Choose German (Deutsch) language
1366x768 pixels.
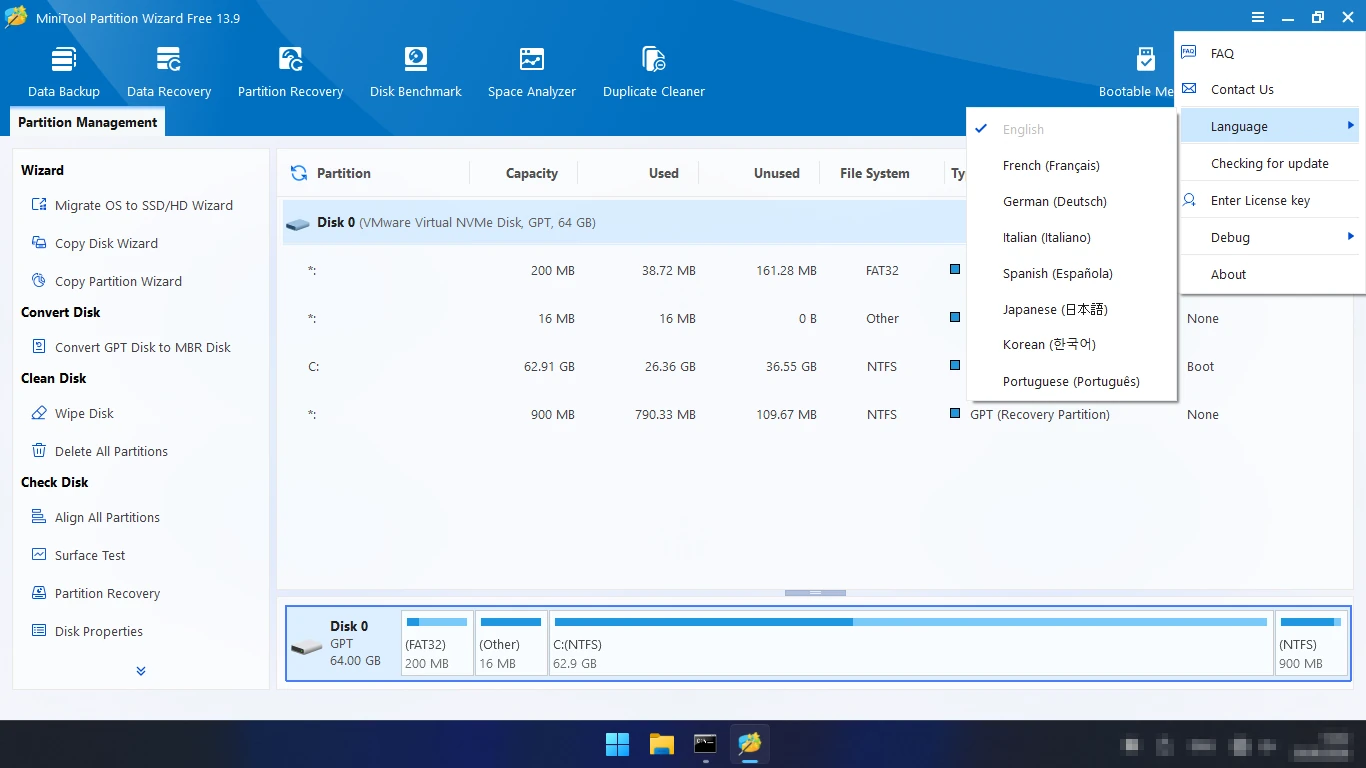coord(1071,201)
